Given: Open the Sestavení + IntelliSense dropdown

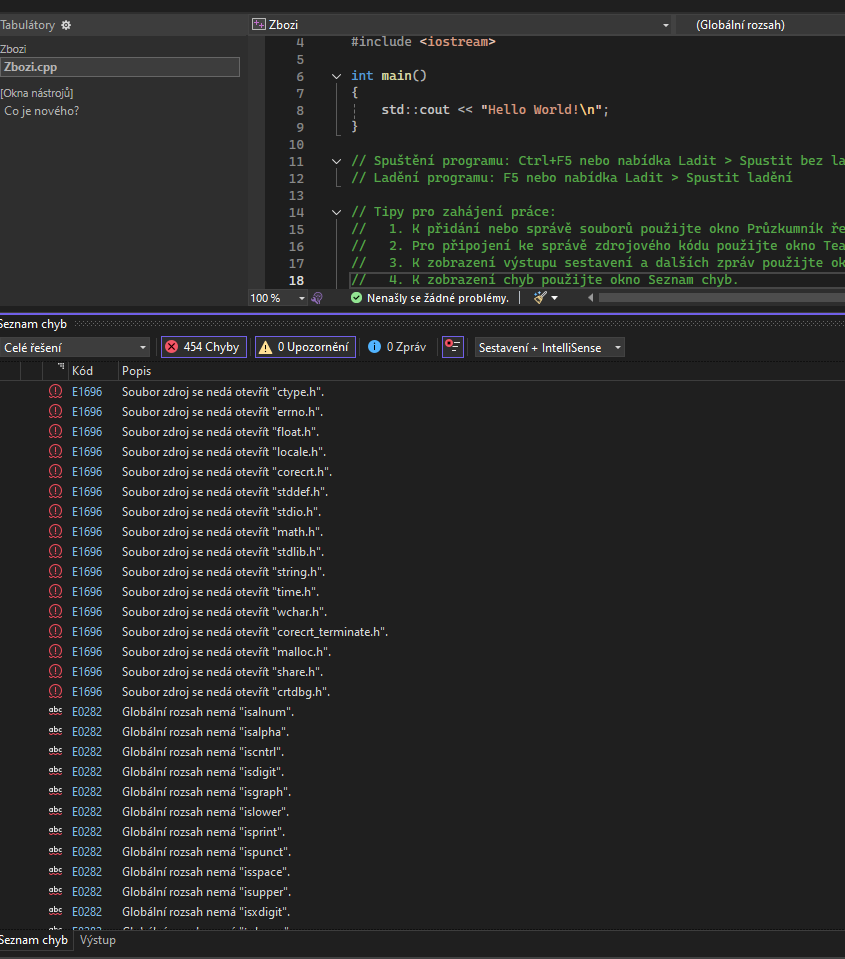Looking at the screenshot, I should pyautogui.click(x=550, y=347).
